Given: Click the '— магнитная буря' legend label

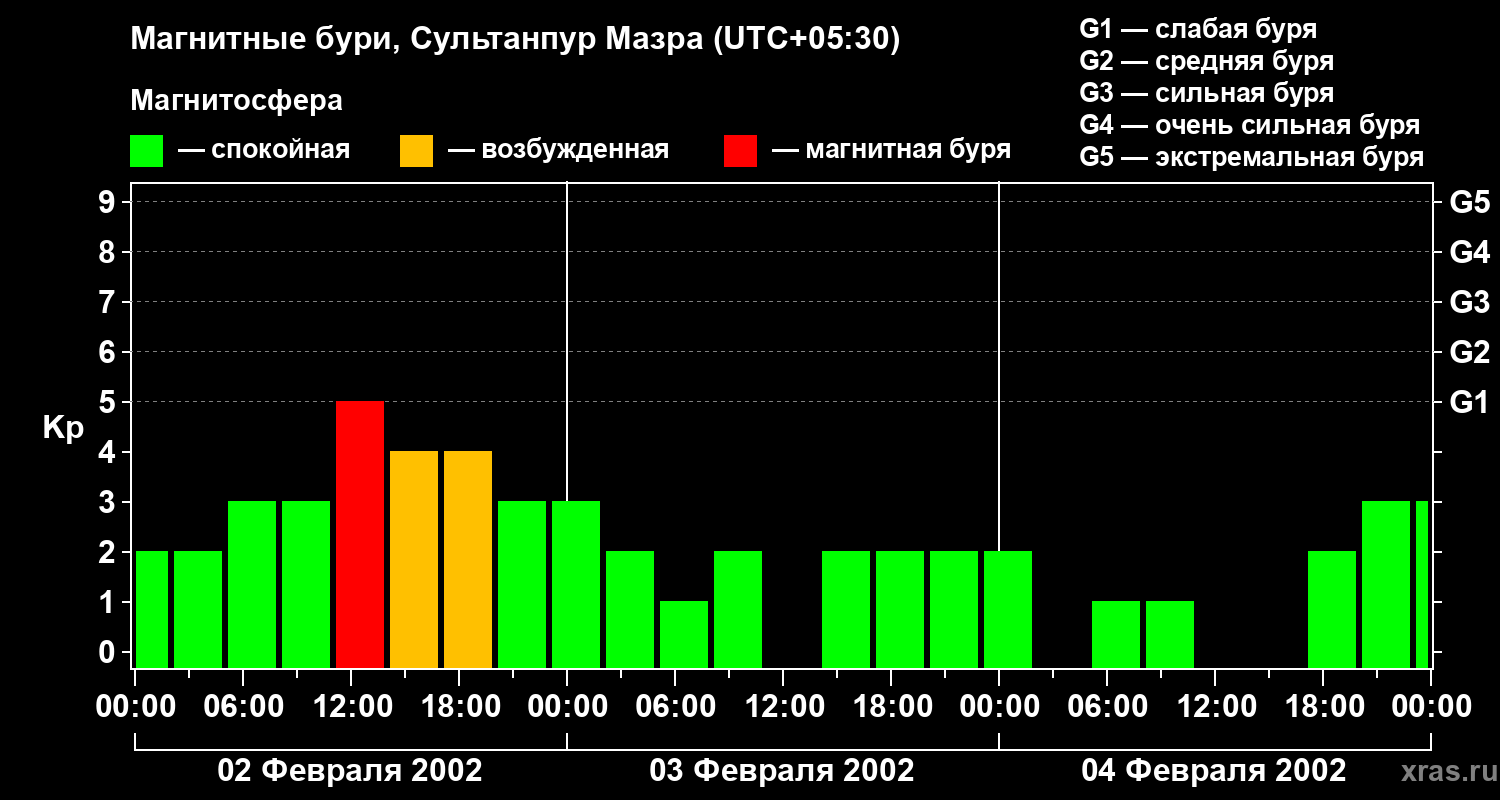Looking at the screenshot, I should [x=892, y=150].
